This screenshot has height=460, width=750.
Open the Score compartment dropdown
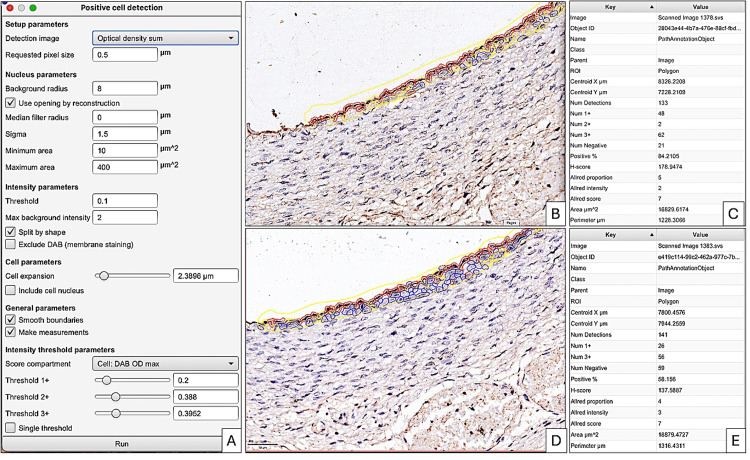(165, 364)
